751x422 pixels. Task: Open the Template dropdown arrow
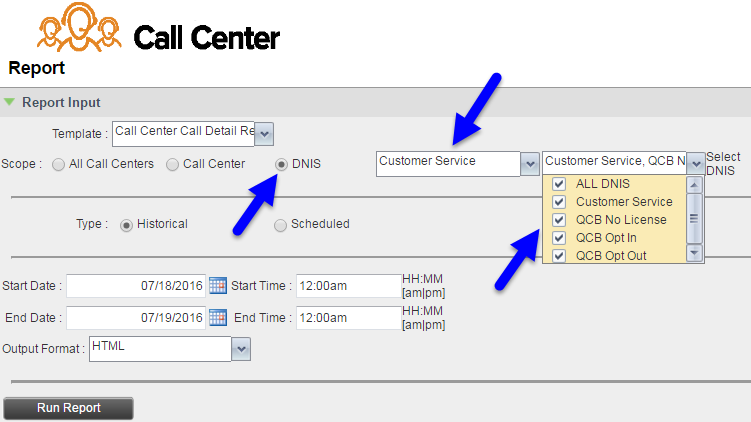265,133
